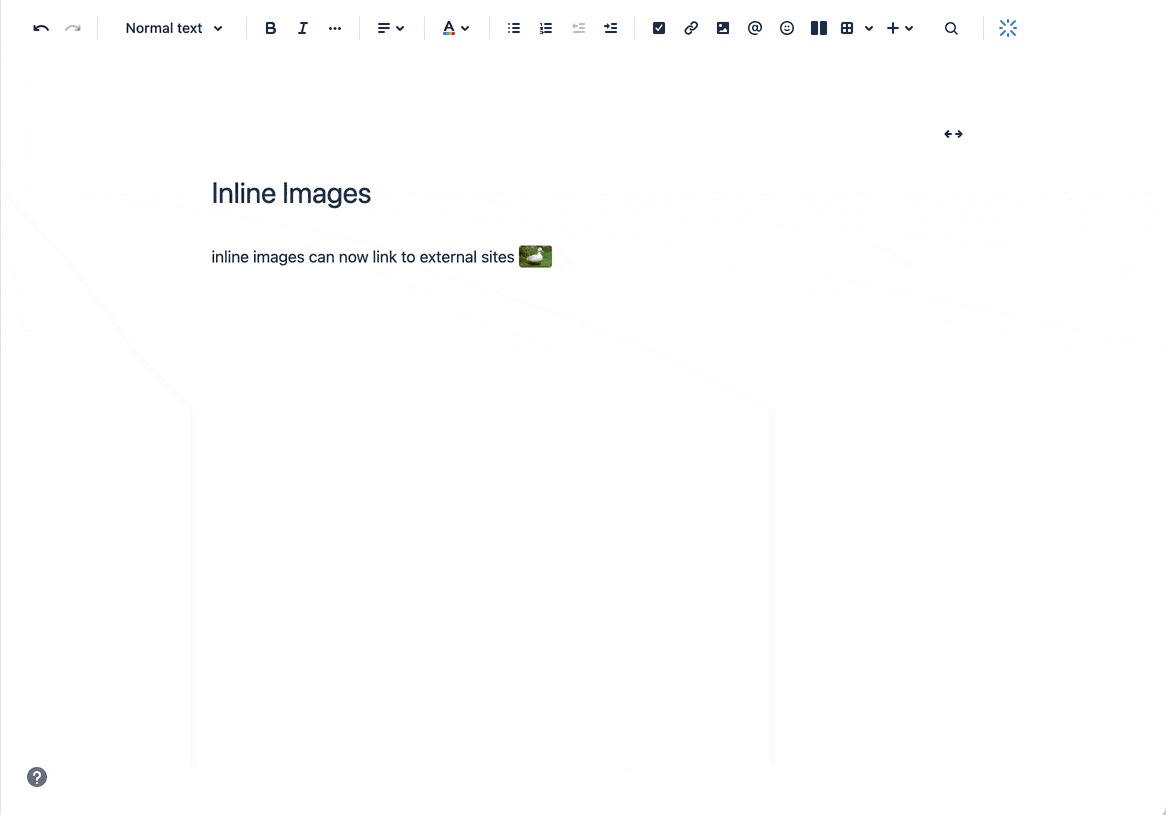
Task: Click the insert link icon
Action: click(691, 28)
